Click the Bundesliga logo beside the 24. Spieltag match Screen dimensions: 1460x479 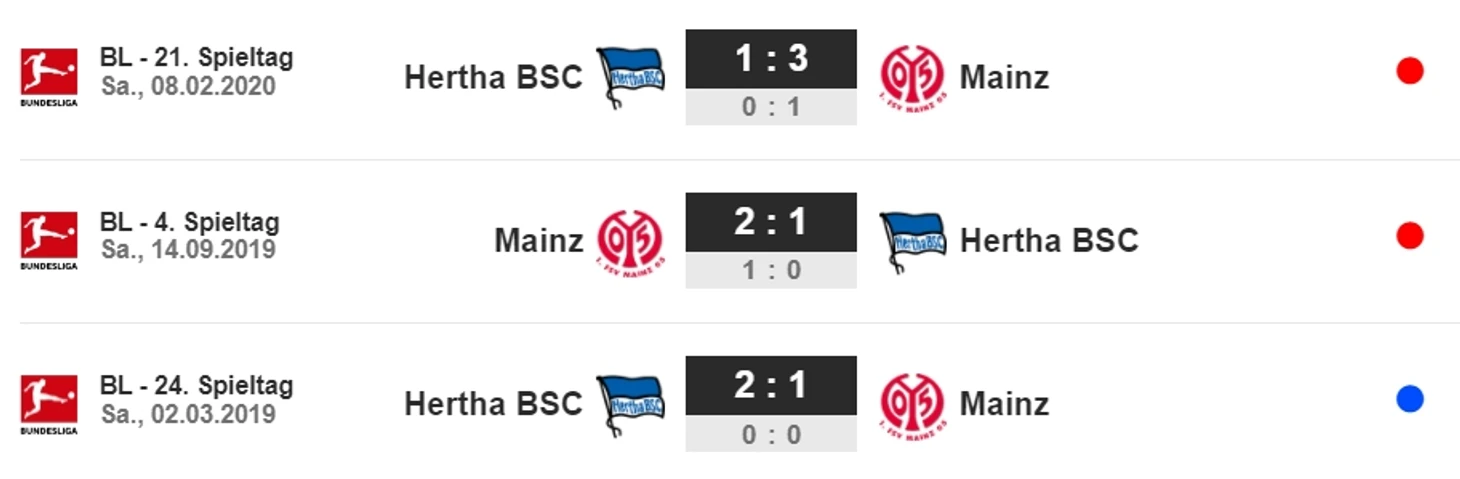[49, 404]
